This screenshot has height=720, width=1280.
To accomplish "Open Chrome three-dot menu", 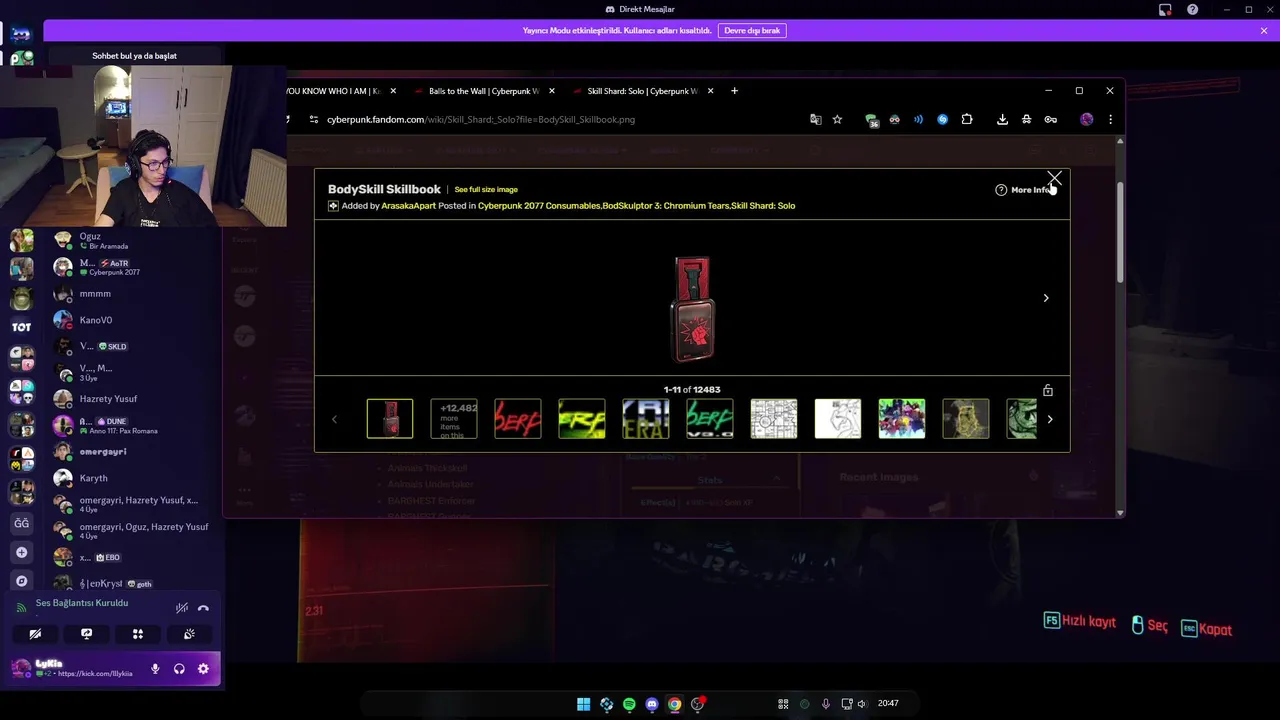I will 1110,119.
